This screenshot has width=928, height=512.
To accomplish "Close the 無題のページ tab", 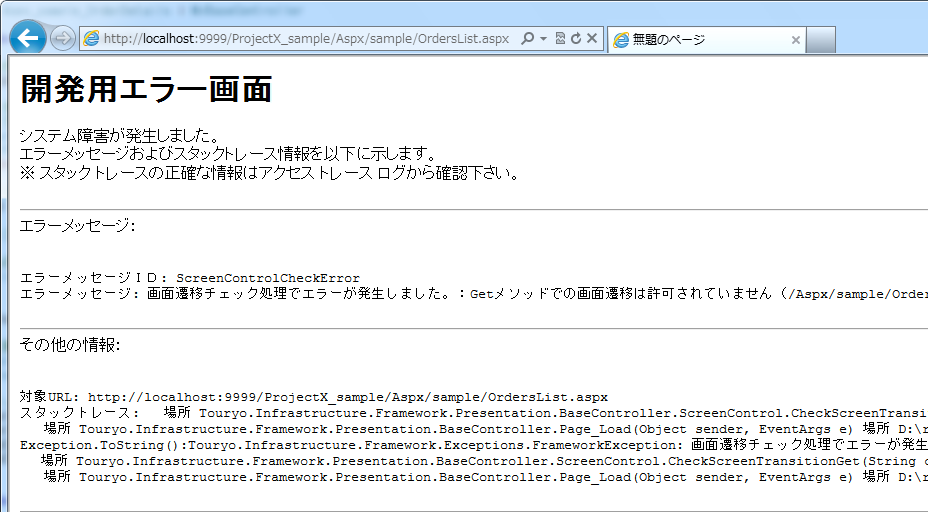I will tap(796, 40).
